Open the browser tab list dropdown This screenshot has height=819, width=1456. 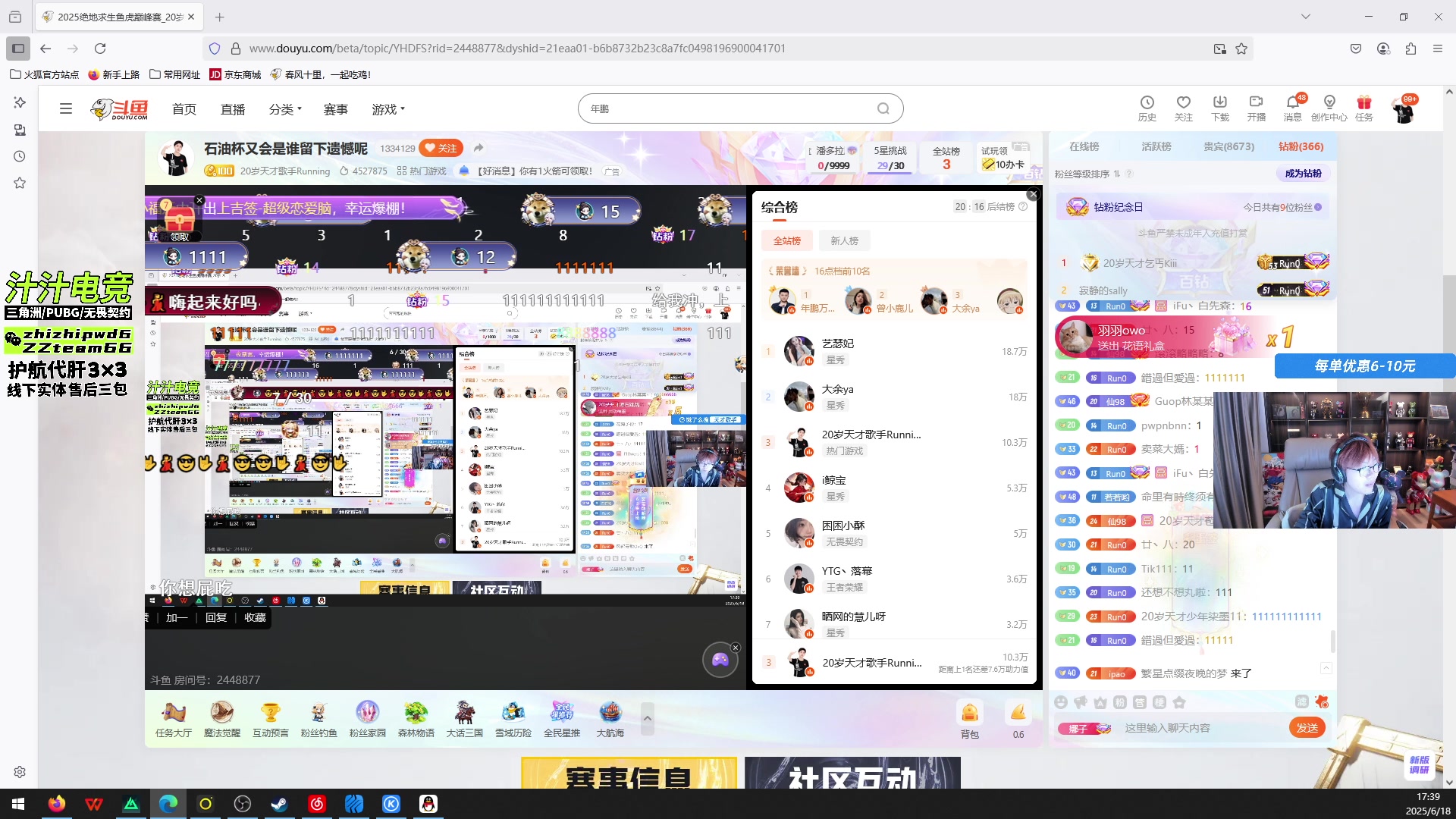point(1305,17)
